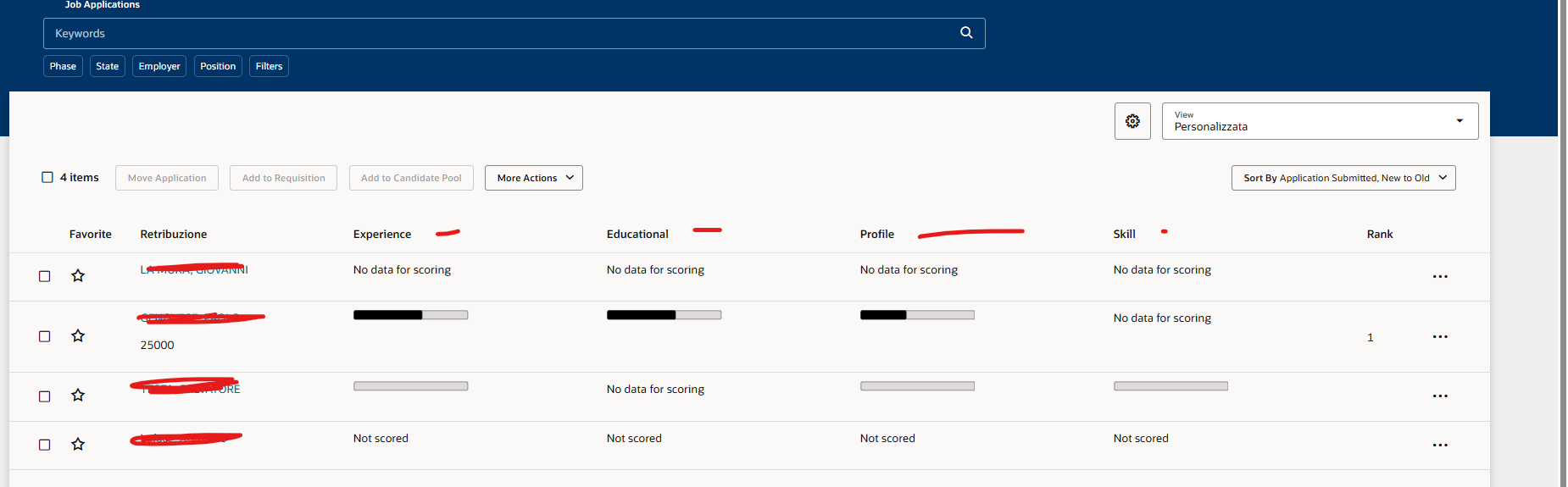
Task: Click the 25000 salary value
Action: point(158,345)
